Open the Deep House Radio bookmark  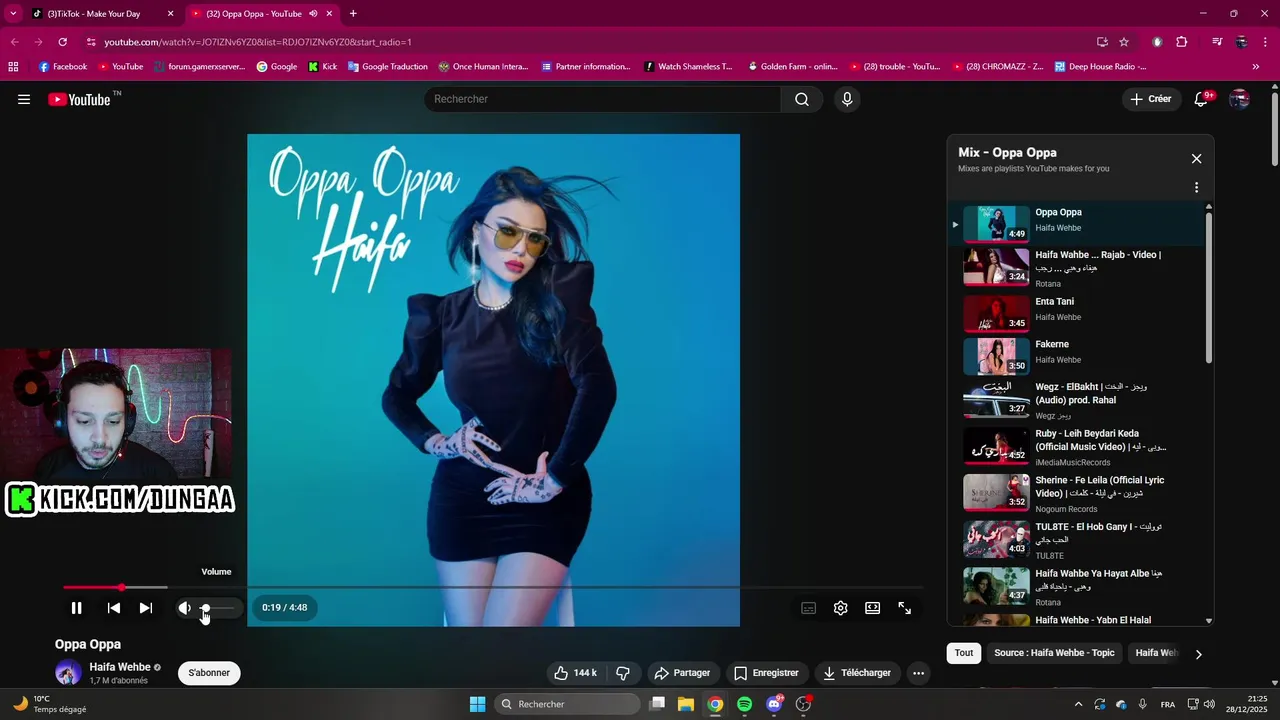click(1099, 67)
